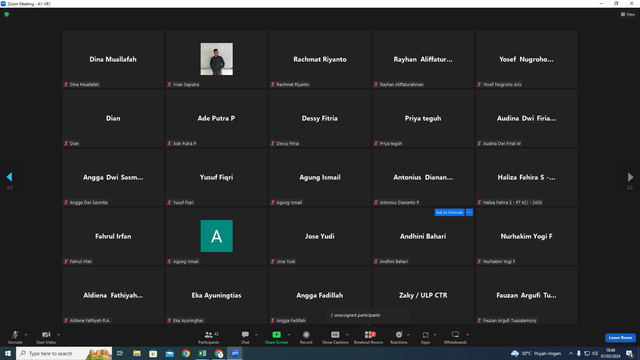Click Start Video camera icon
640x360 pixels.
tap(46, 335)
